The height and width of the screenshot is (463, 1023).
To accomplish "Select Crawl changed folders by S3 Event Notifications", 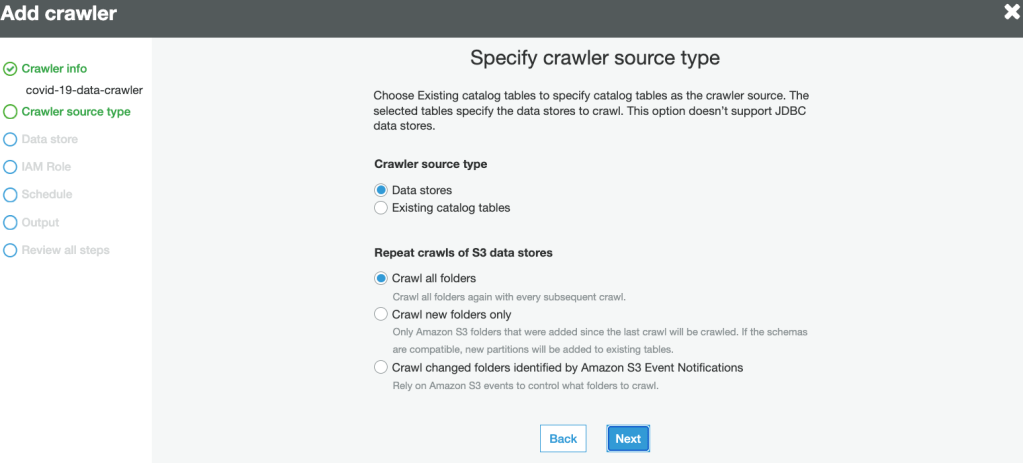I will point(381,368).
